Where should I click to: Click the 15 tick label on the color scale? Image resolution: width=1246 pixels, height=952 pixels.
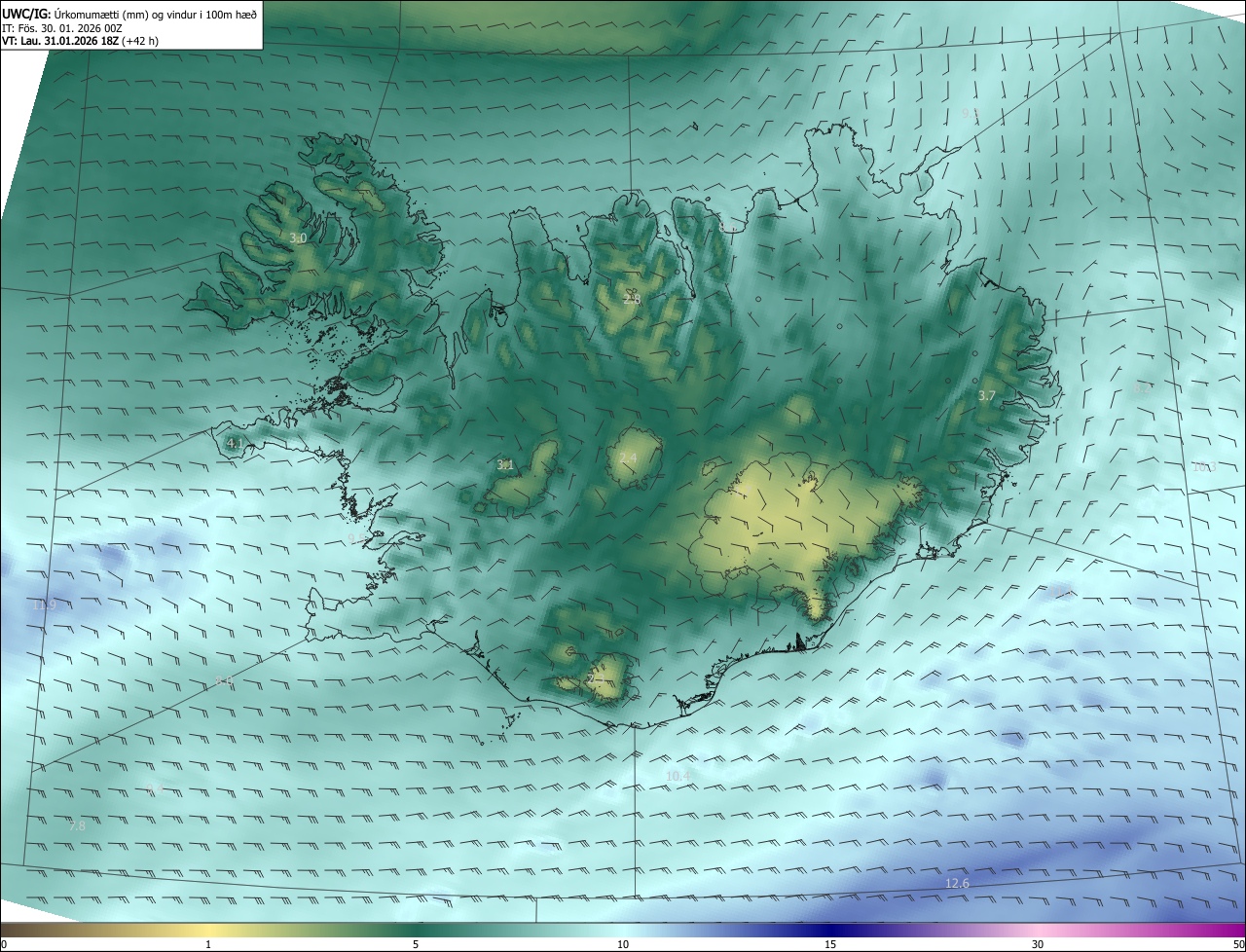[x=830, y=944]
